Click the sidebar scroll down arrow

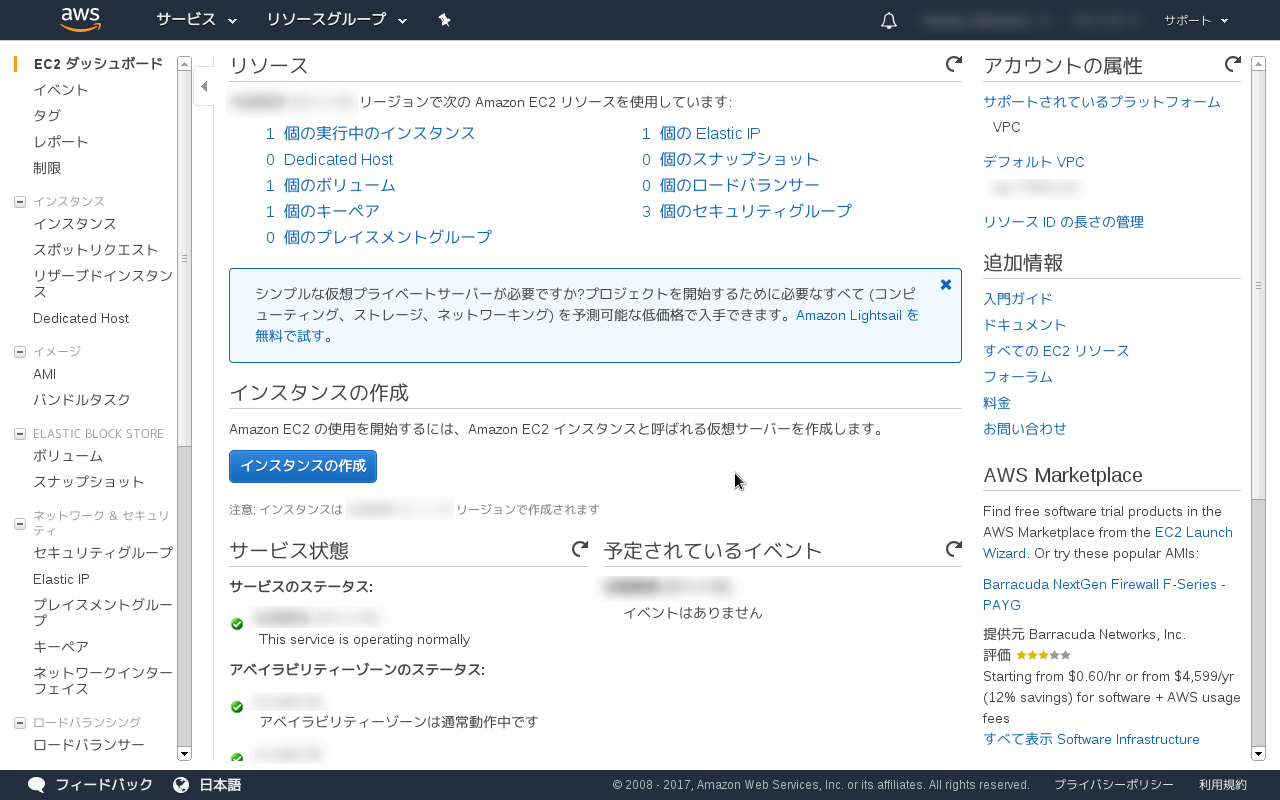coord(184,753)
